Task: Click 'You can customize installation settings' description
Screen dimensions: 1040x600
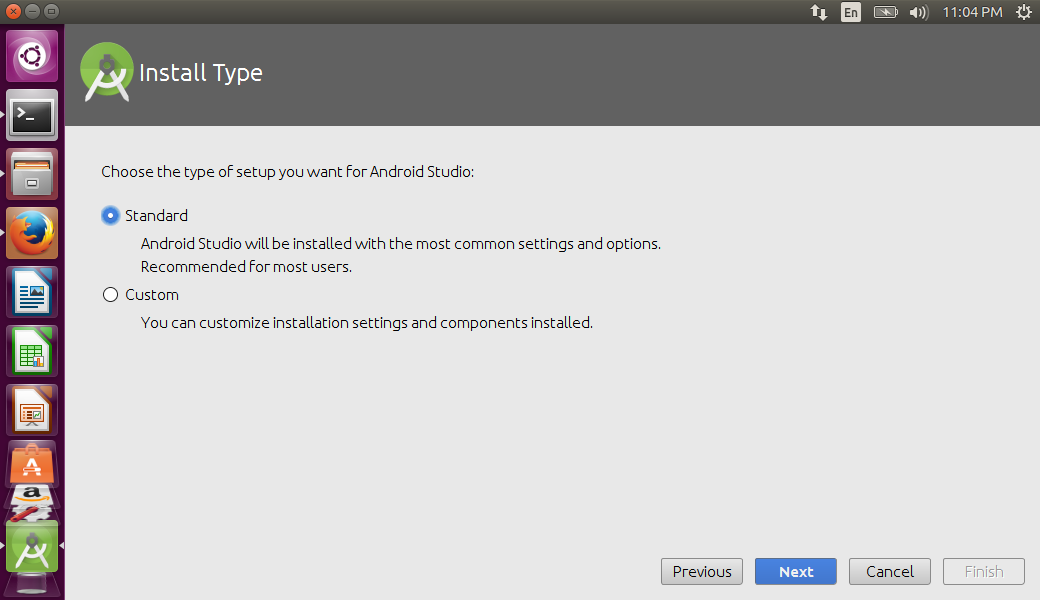Action: pos(367,323)
